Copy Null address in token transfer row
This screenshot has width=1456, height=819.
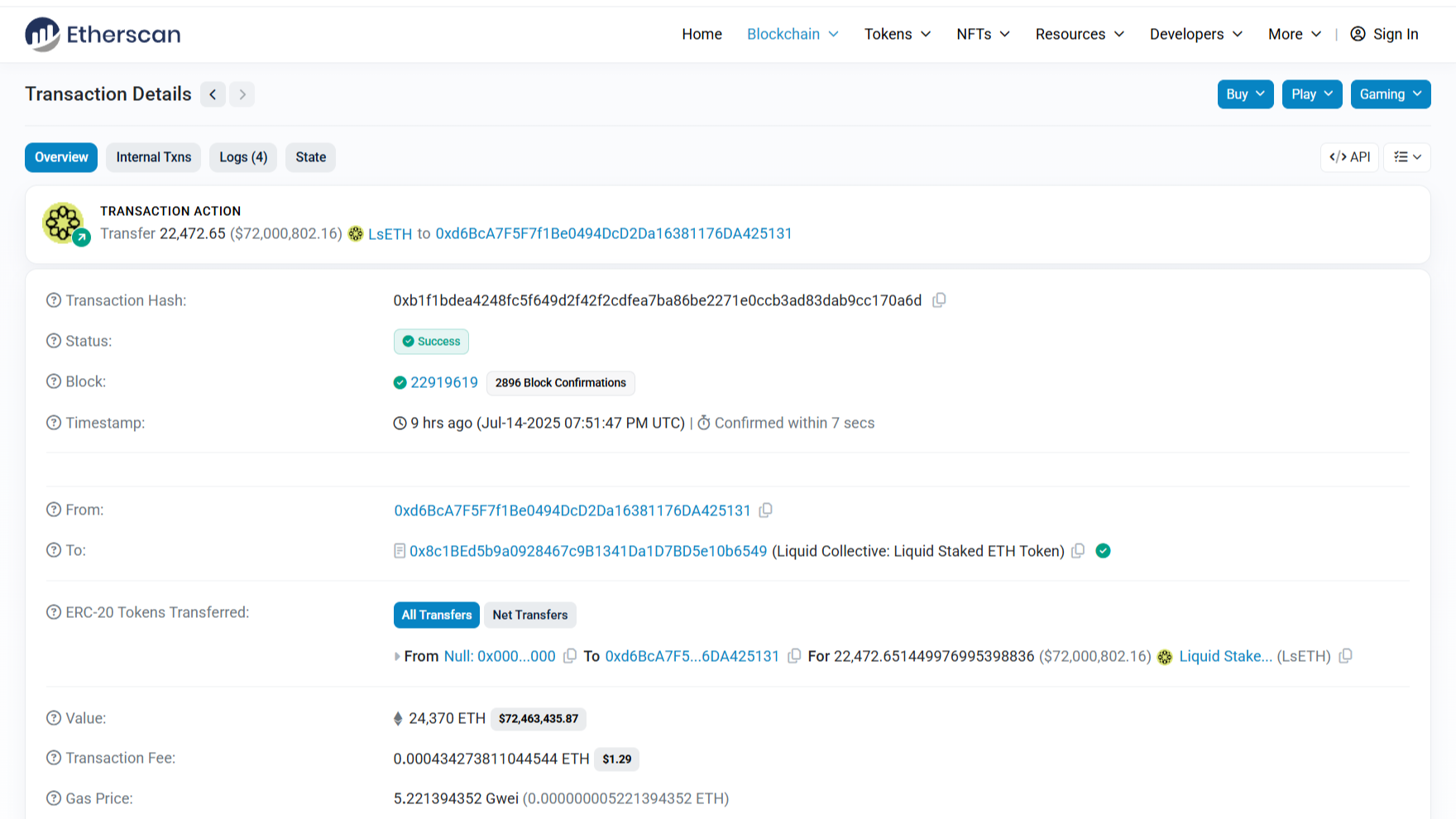(570, 656)
